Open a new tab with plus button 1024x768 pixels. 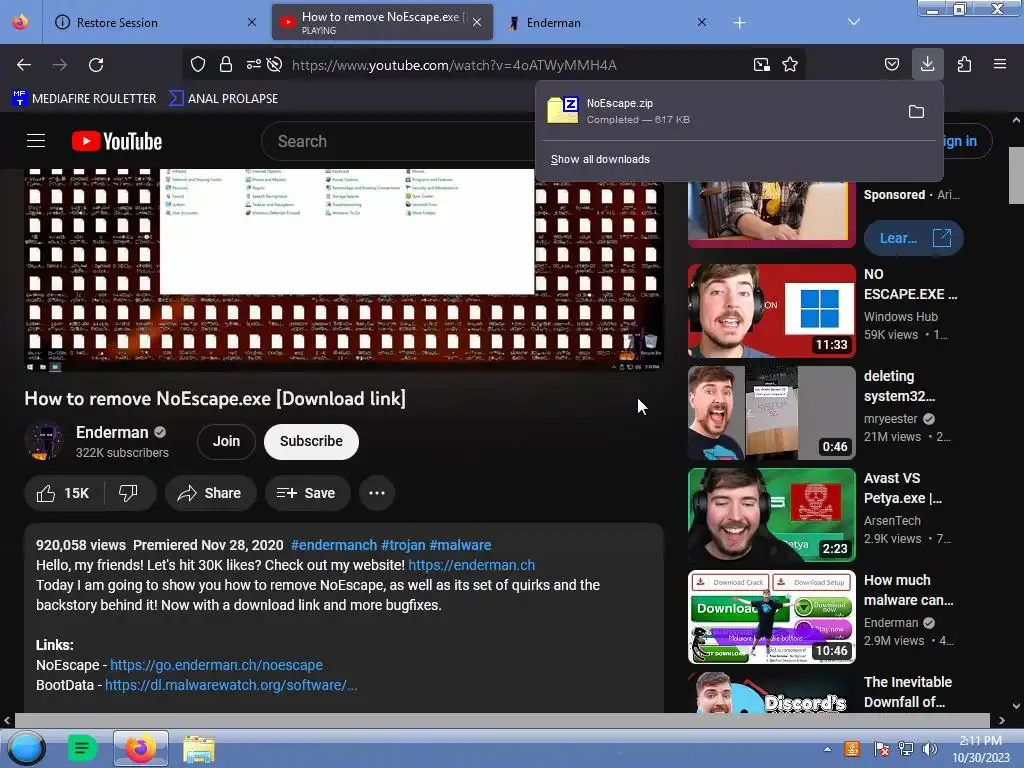tap(739, 23)
